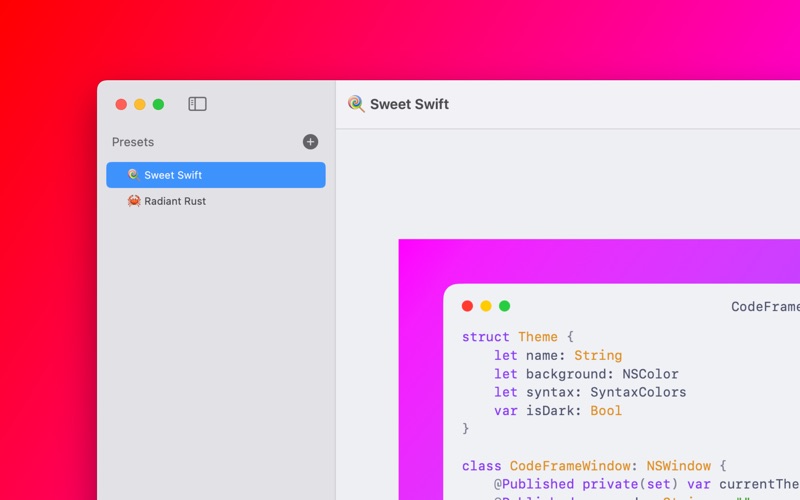Maximize the app window with green button
The width and height of the screenshot is (800, 500).
(159, 105)
